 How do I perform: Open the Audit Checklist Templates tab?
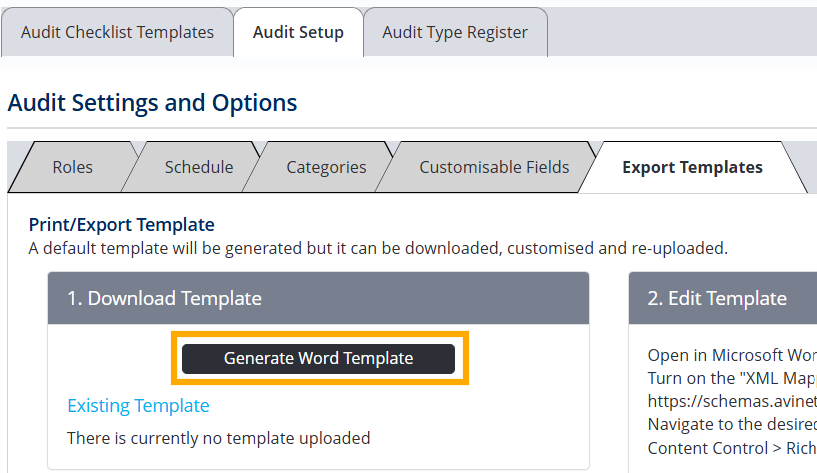pyautogui.click(x=117, y=32)
